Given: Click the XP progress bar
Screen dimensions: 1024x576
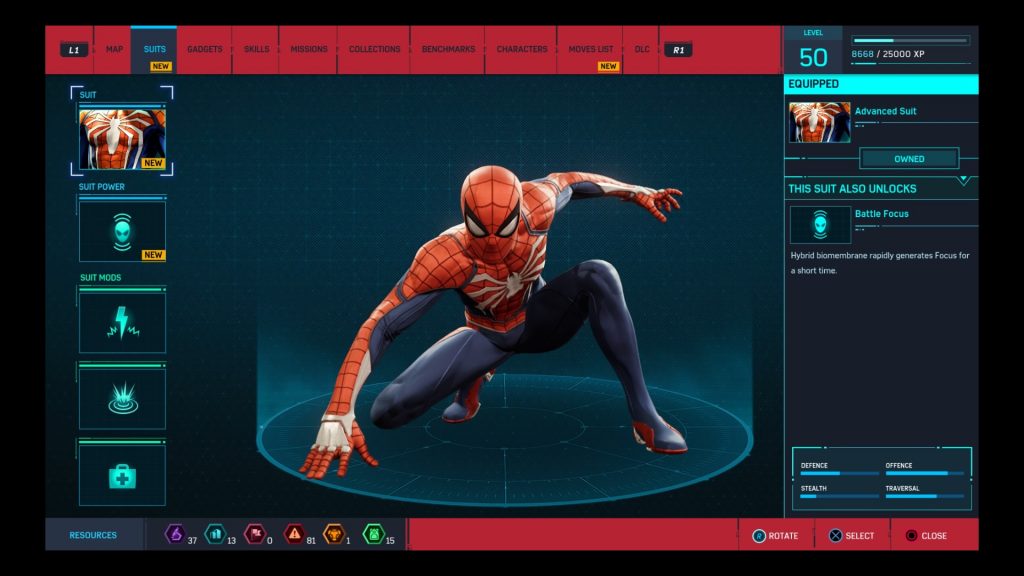Looking at the screenshot, I should point(910,40).
